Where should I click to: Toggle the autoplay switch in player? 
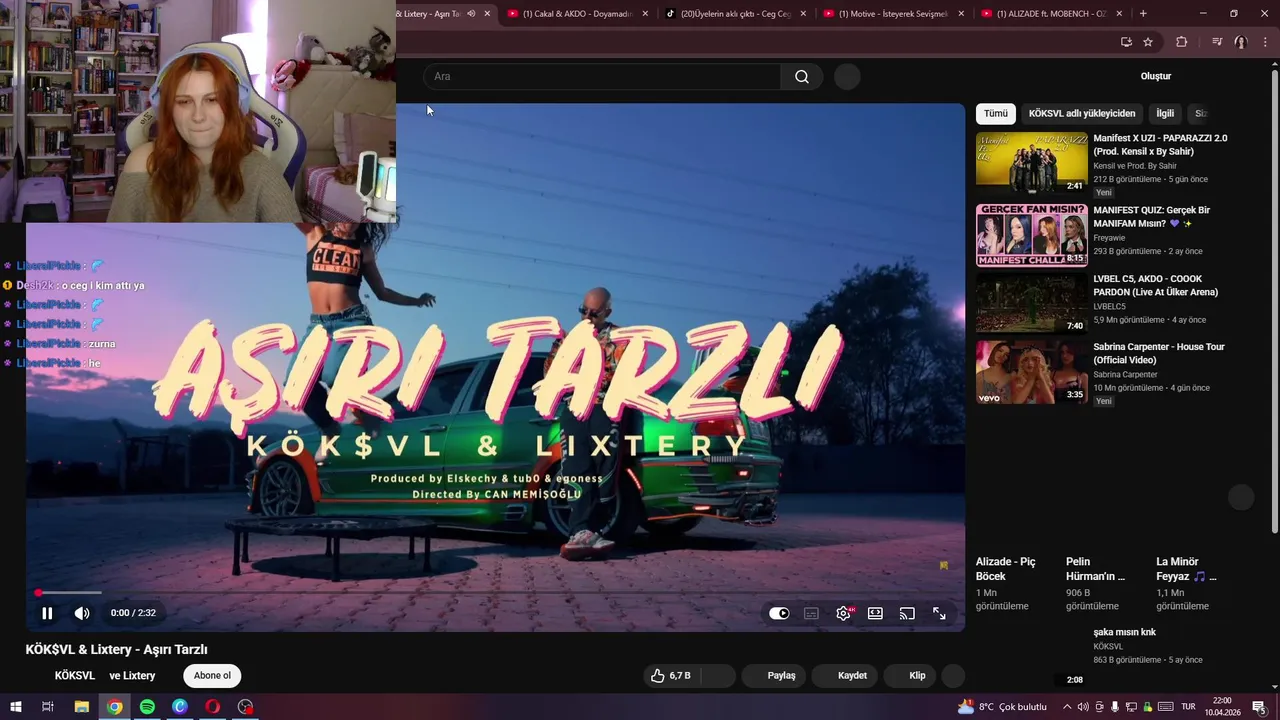click(779, 613)
